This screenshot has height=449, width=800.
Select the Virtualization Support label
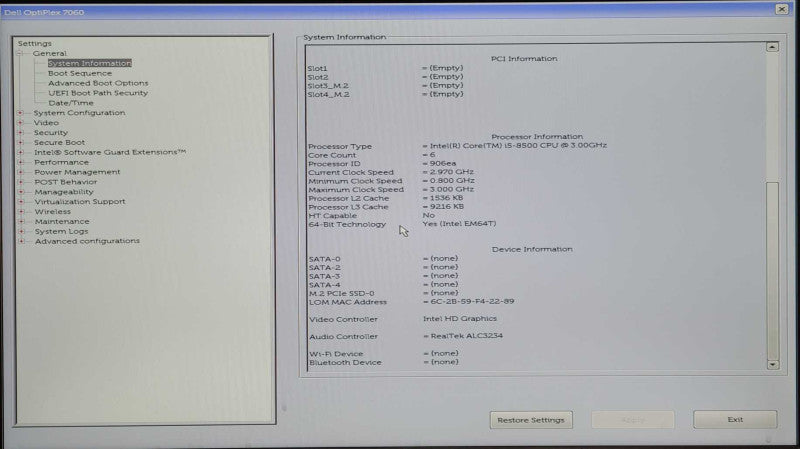80,202
